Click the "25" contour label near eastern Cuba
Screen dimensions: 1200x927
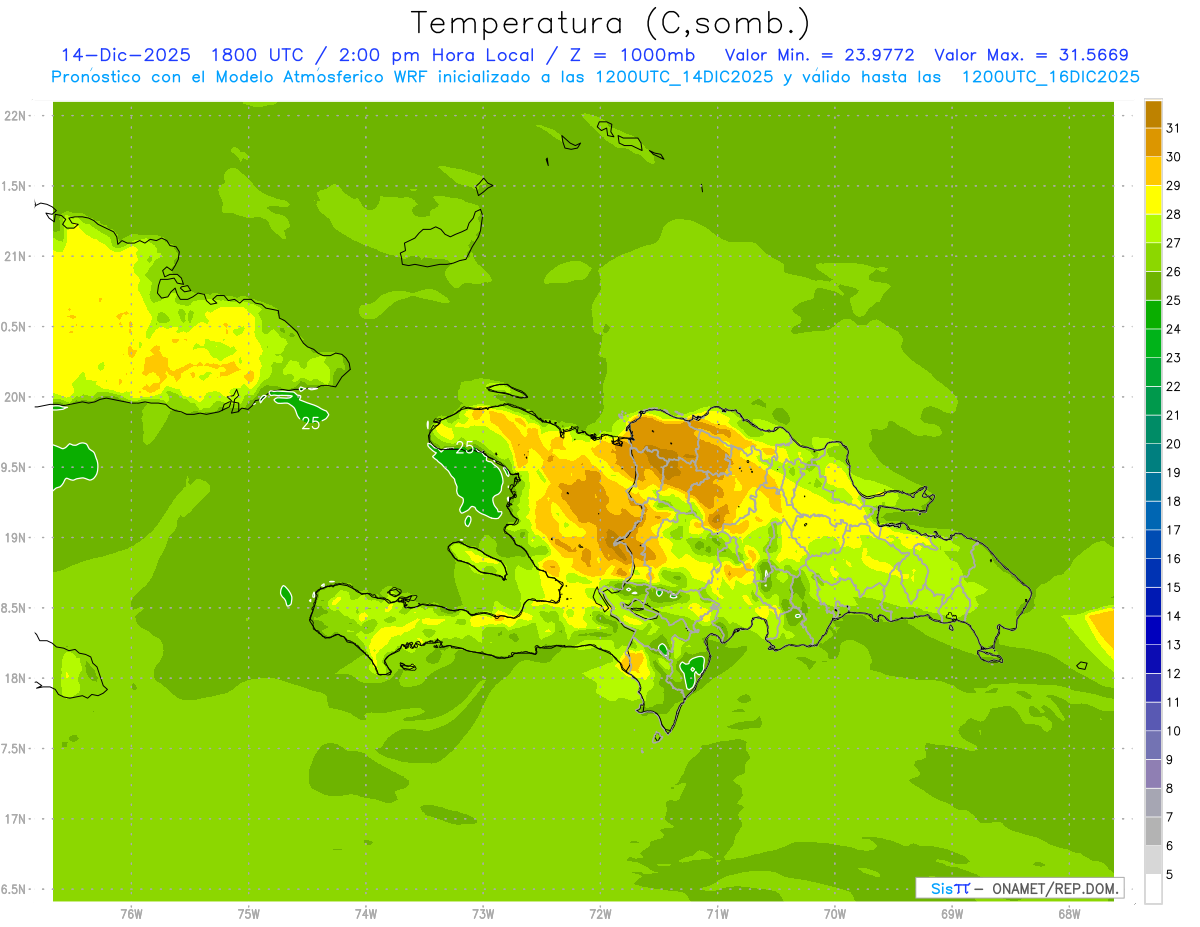tap(311, 423)
